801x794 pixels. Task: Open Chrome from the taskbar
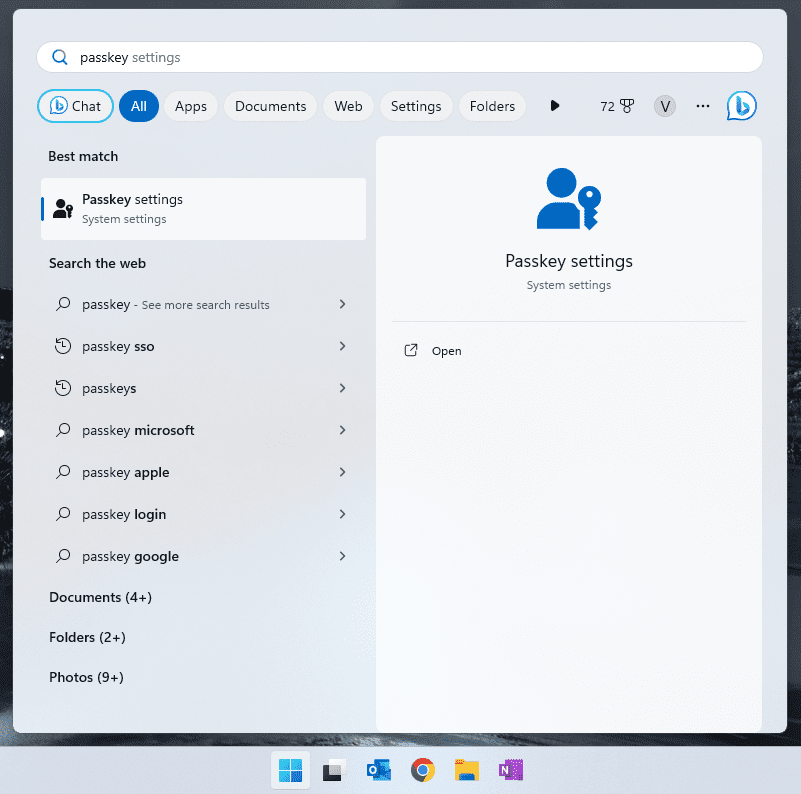(x=422, y=770)
